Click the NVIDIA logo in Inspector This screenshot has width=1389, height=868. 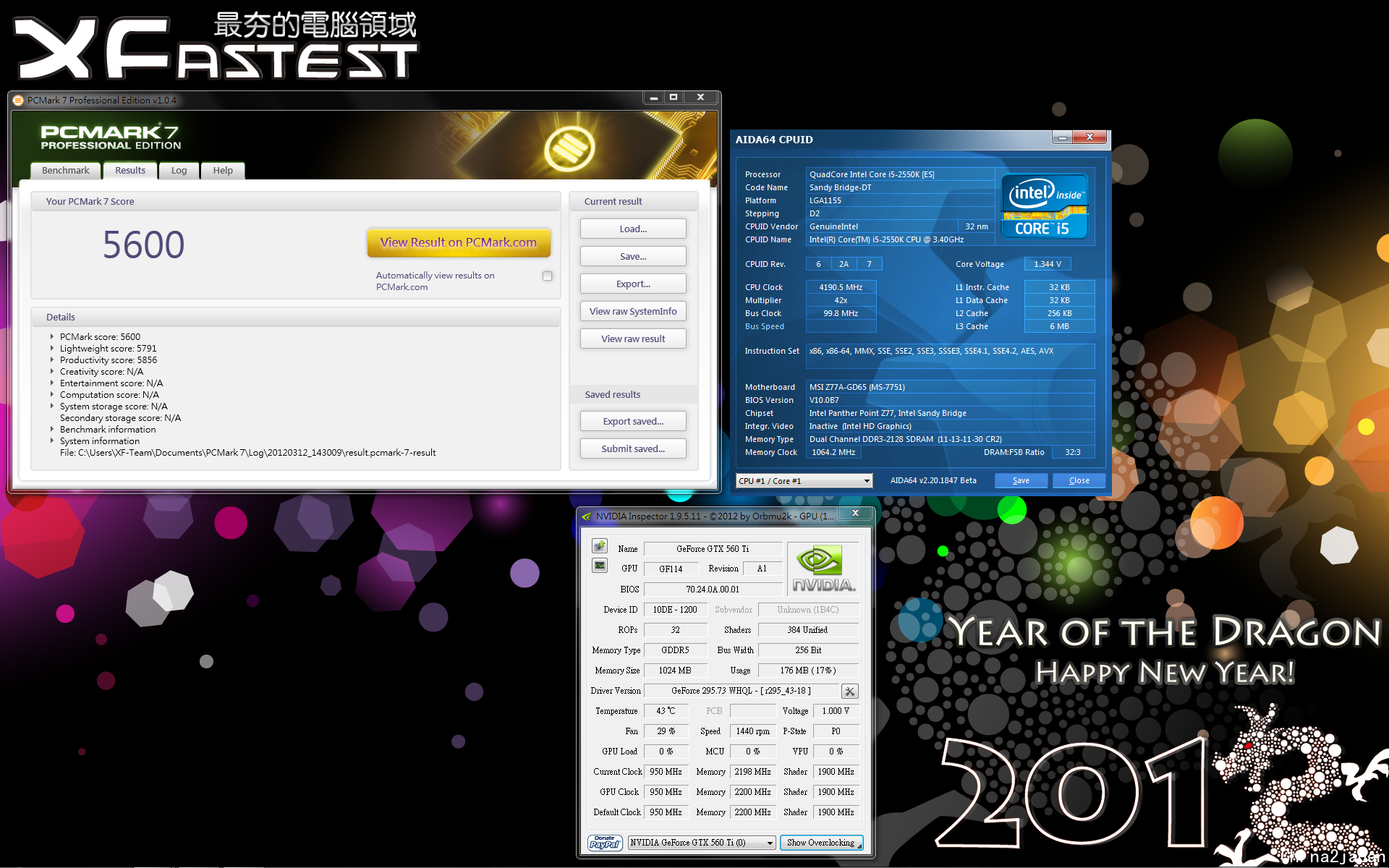[824, 569]
